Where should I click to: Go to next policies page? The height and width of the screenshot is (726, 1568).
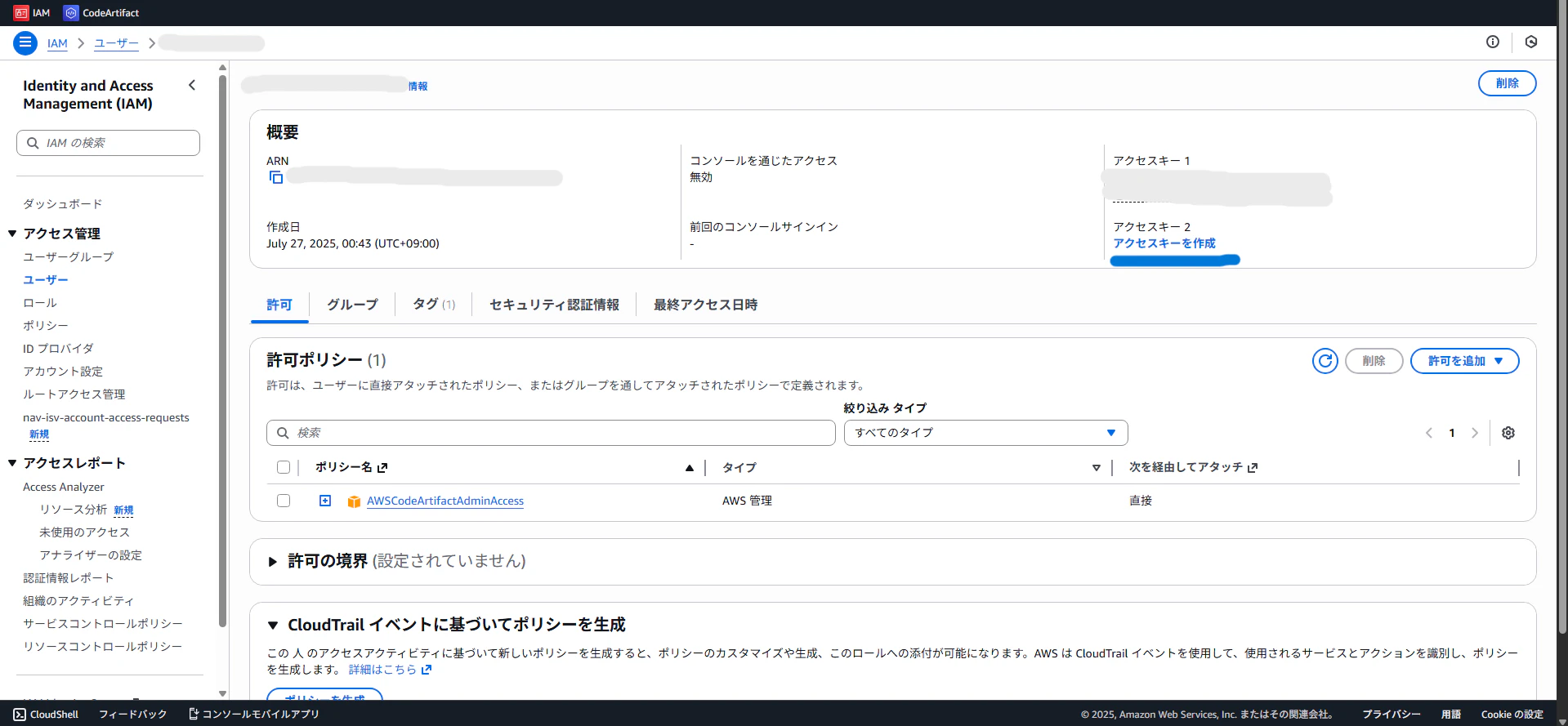[x=1475, y=433]
